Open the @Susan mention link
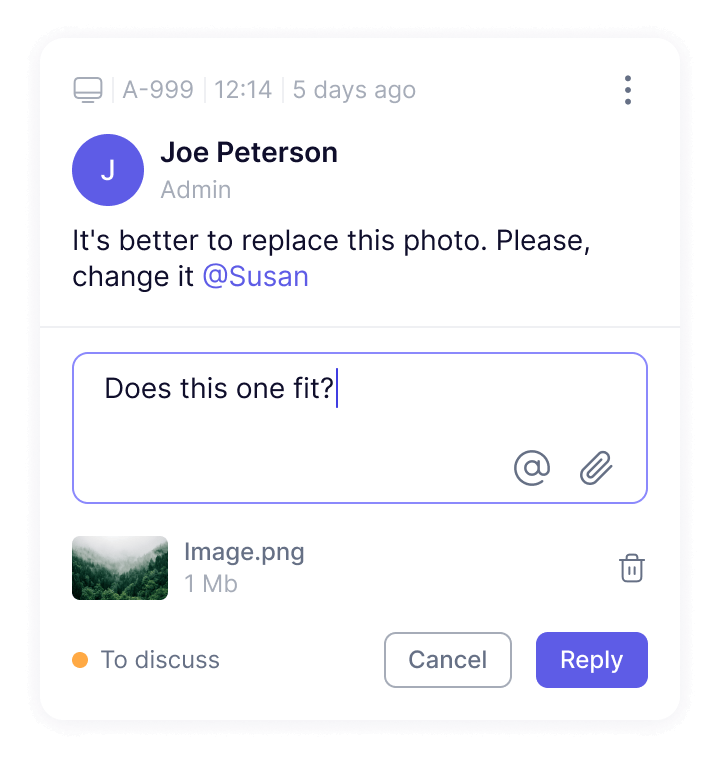720x762 pixels. [256, 277]
